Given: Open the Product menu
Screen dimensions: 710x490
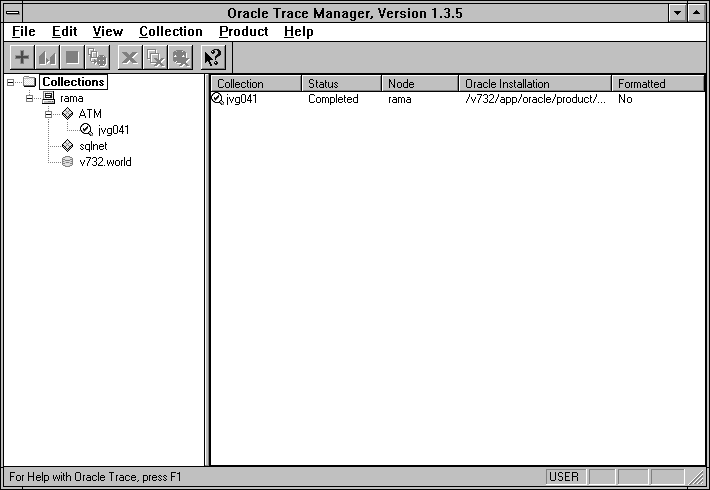Looking at the screenshot, I should click(244, 32).
